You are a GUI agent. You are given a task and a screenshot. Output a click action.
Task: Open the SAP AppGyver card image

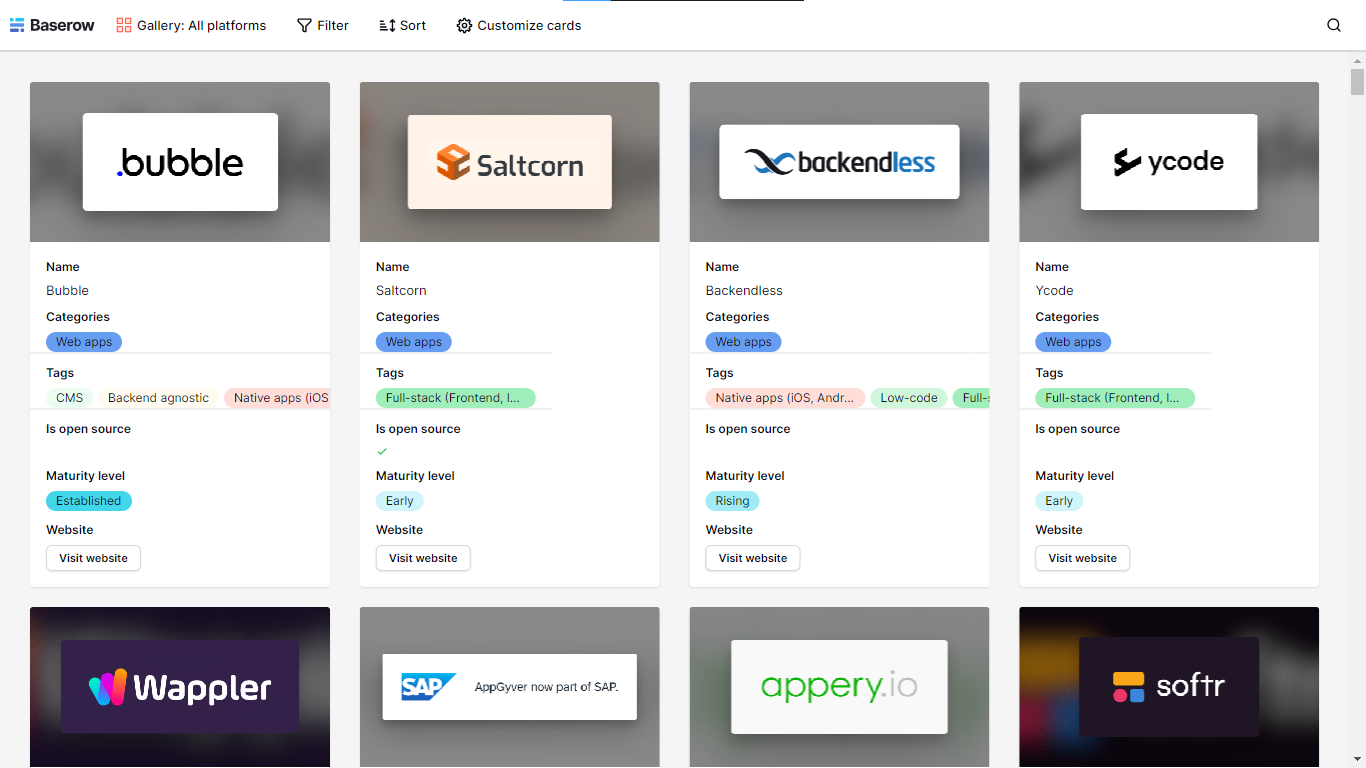[510, 687]
